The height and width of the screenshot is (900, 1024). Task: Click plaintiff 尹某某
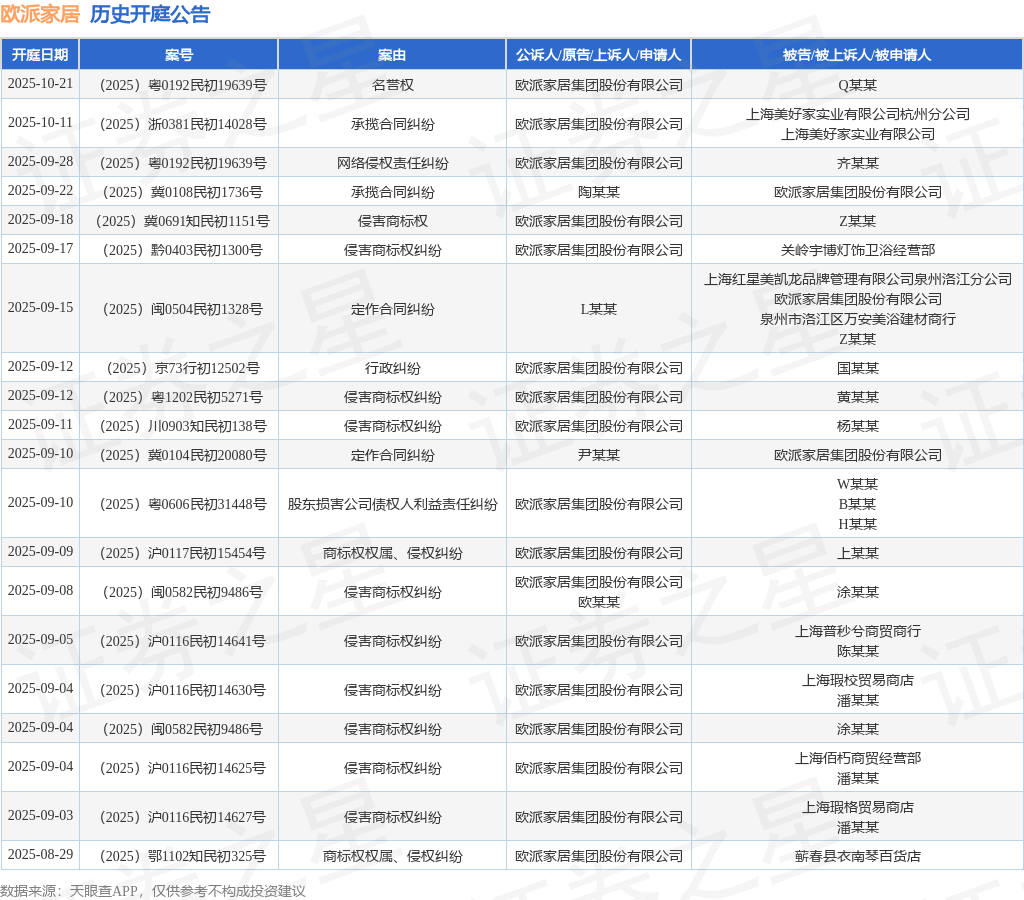pyautogui.click(x=598, y=455)
